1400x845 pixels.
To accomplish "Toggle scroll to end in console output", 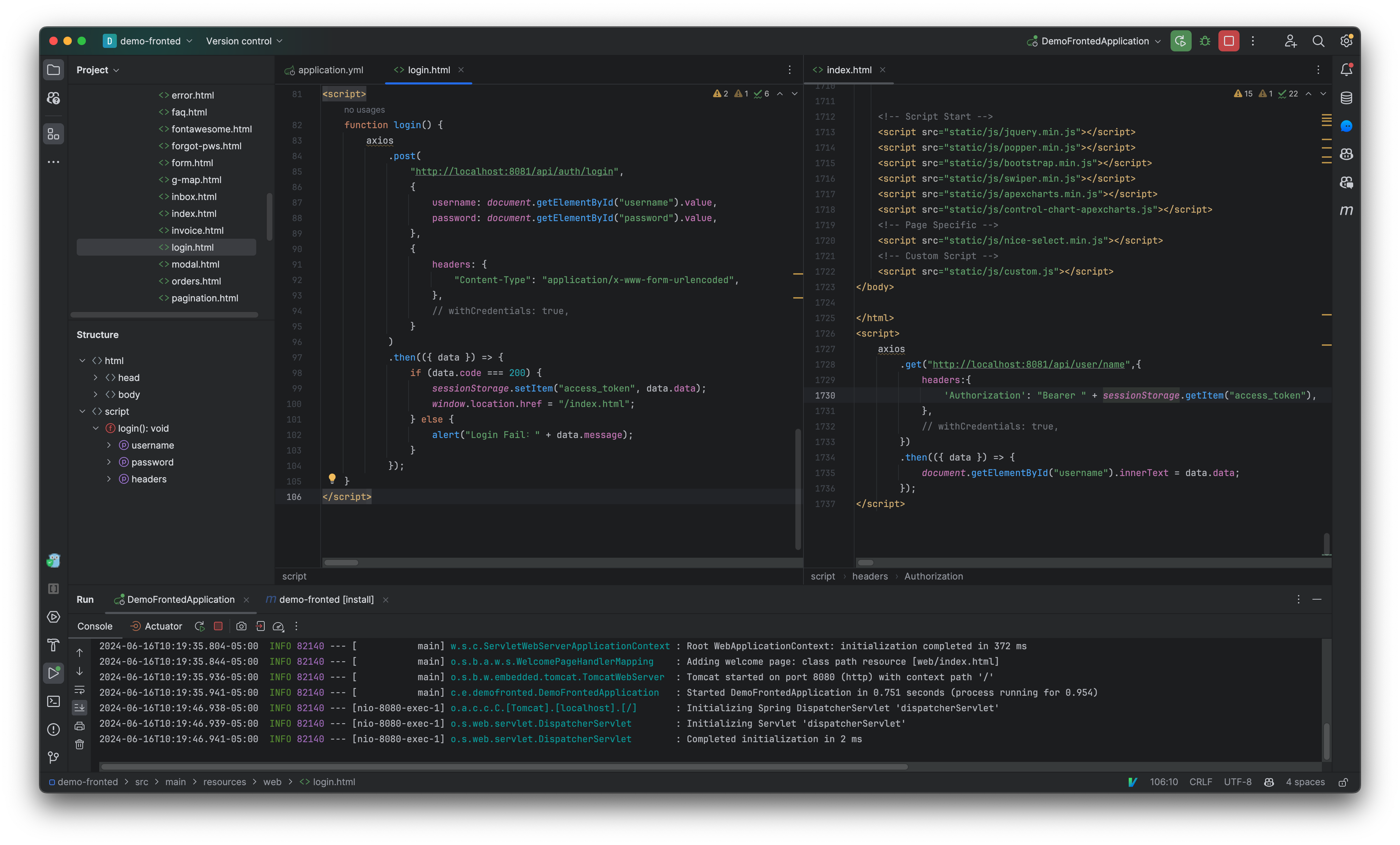I will coord(80,708).
